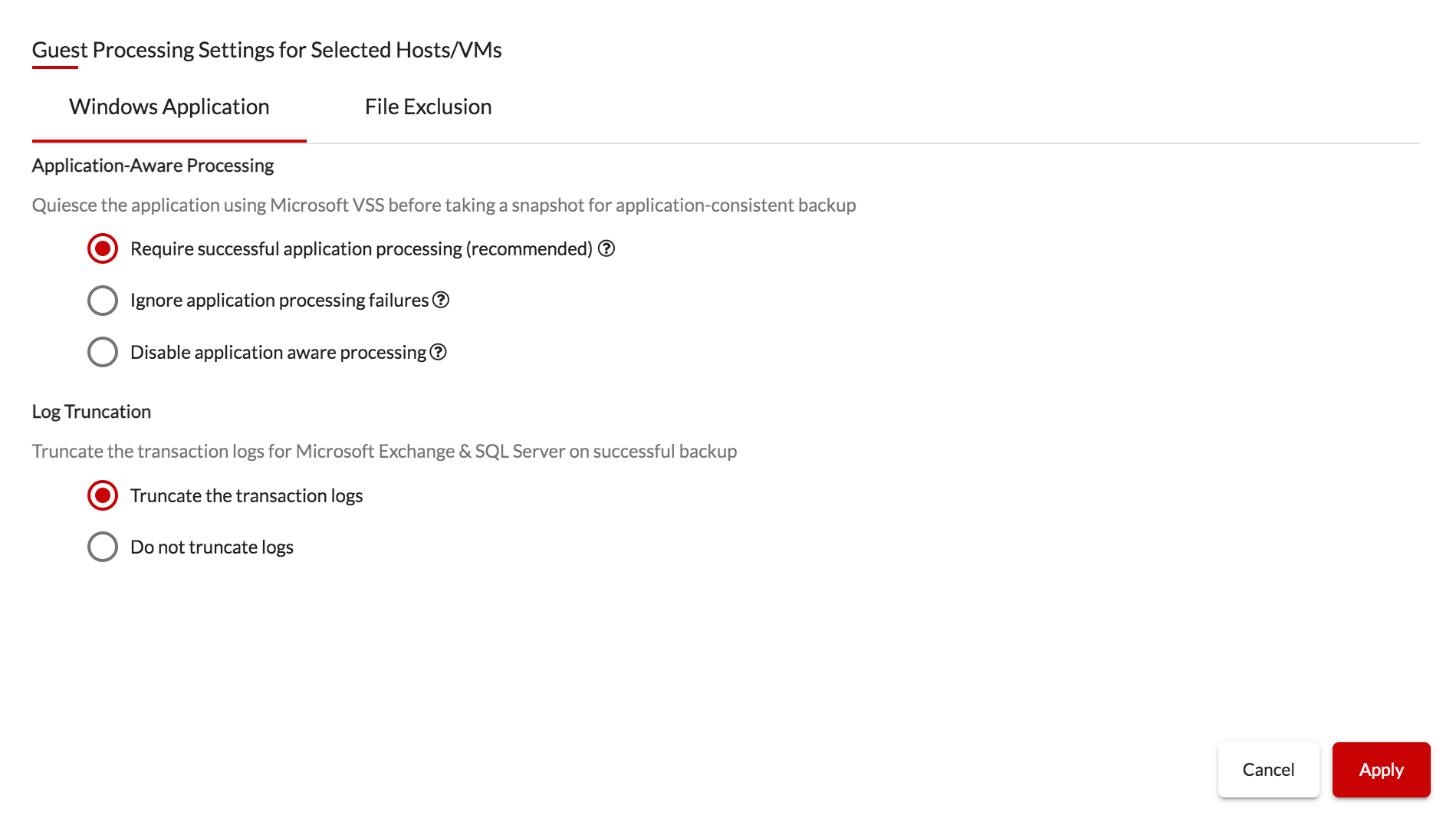
Task: Click the Application-Aware Processing section heading
Action: 153,166
